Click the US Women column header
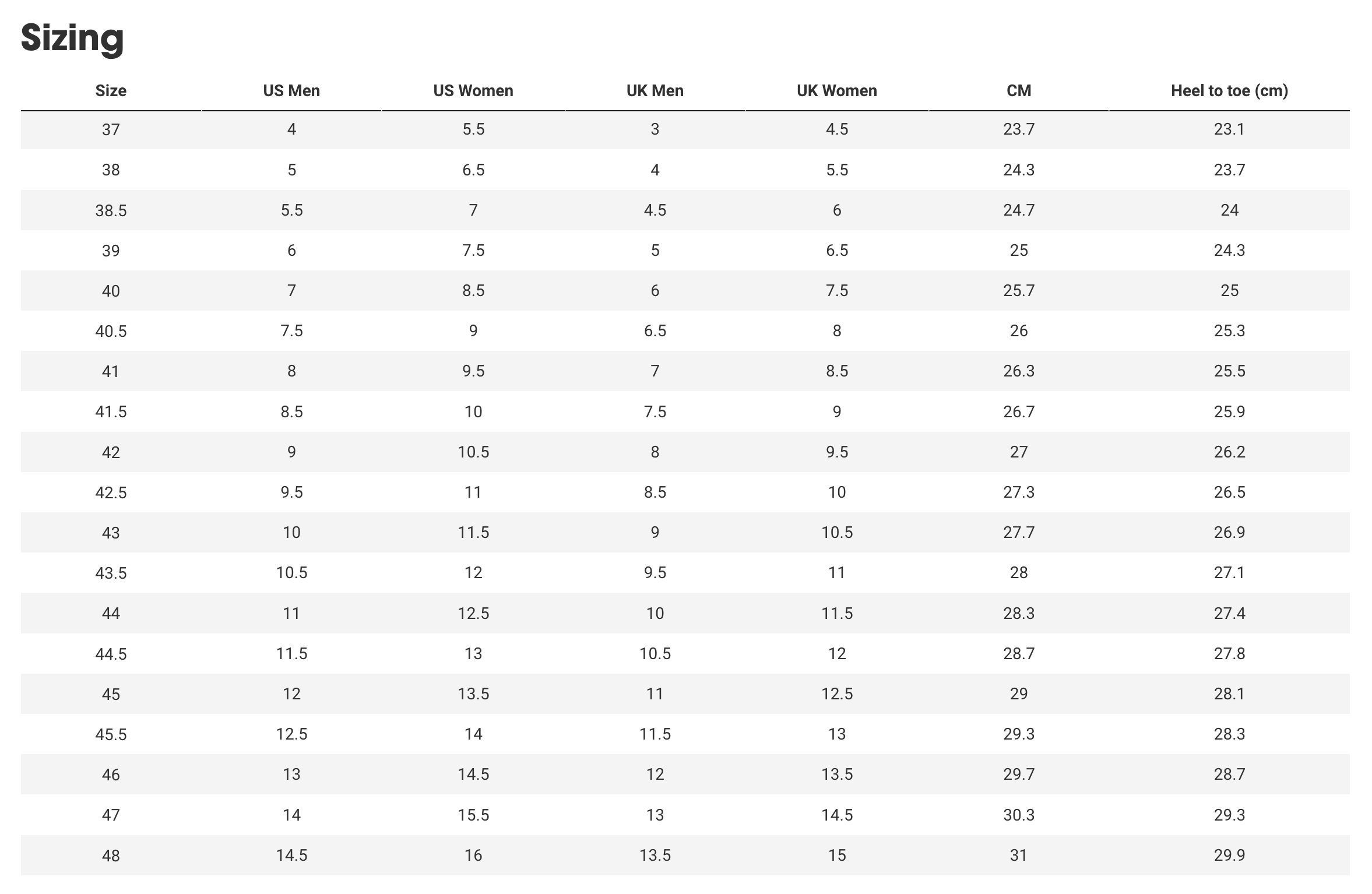Image resolution: width=1372 pixels, height=894 pixels. [473, 91]
